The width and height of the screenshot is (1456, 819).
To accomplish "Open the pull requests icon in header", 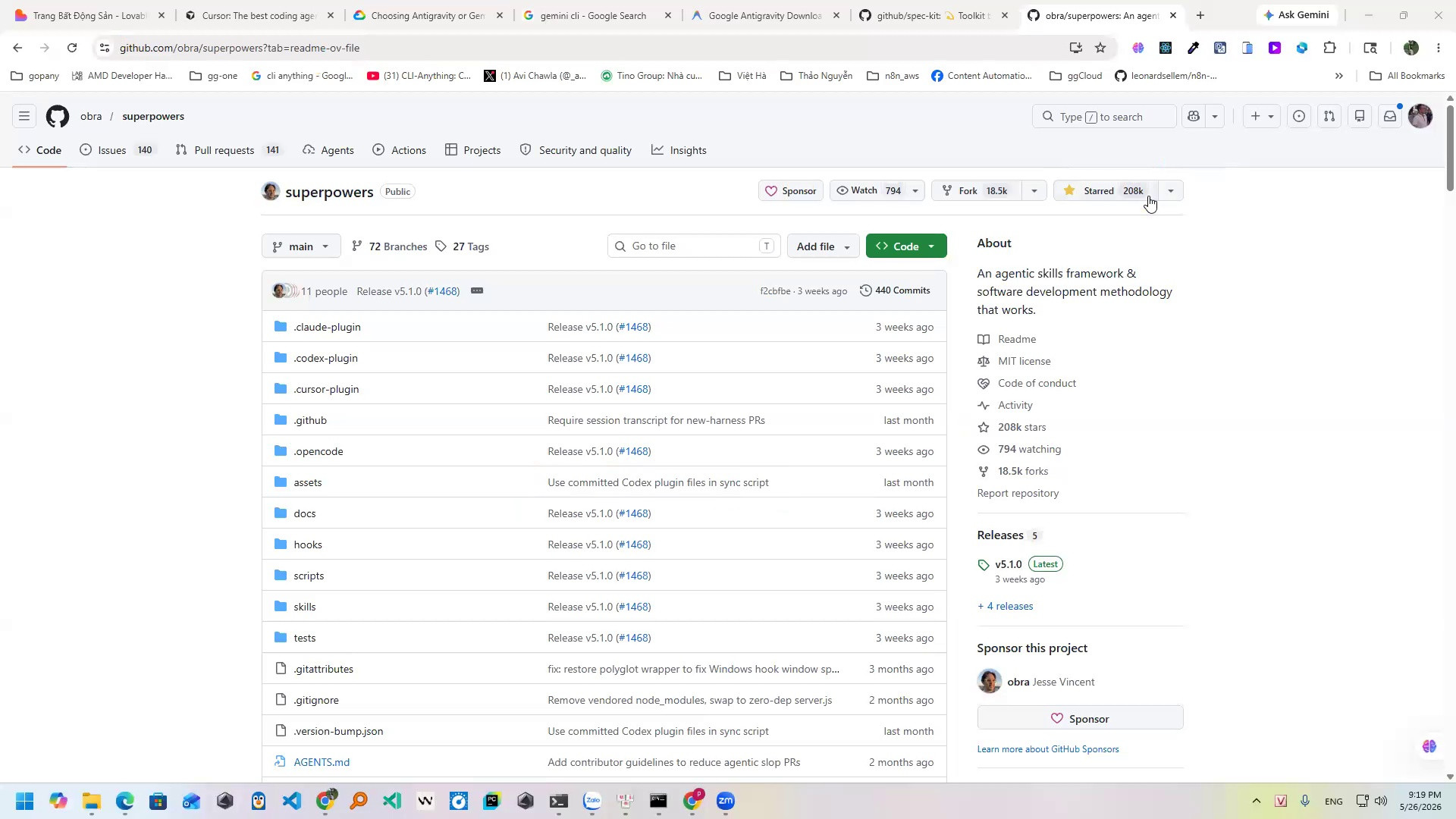I will (1329, 117).
